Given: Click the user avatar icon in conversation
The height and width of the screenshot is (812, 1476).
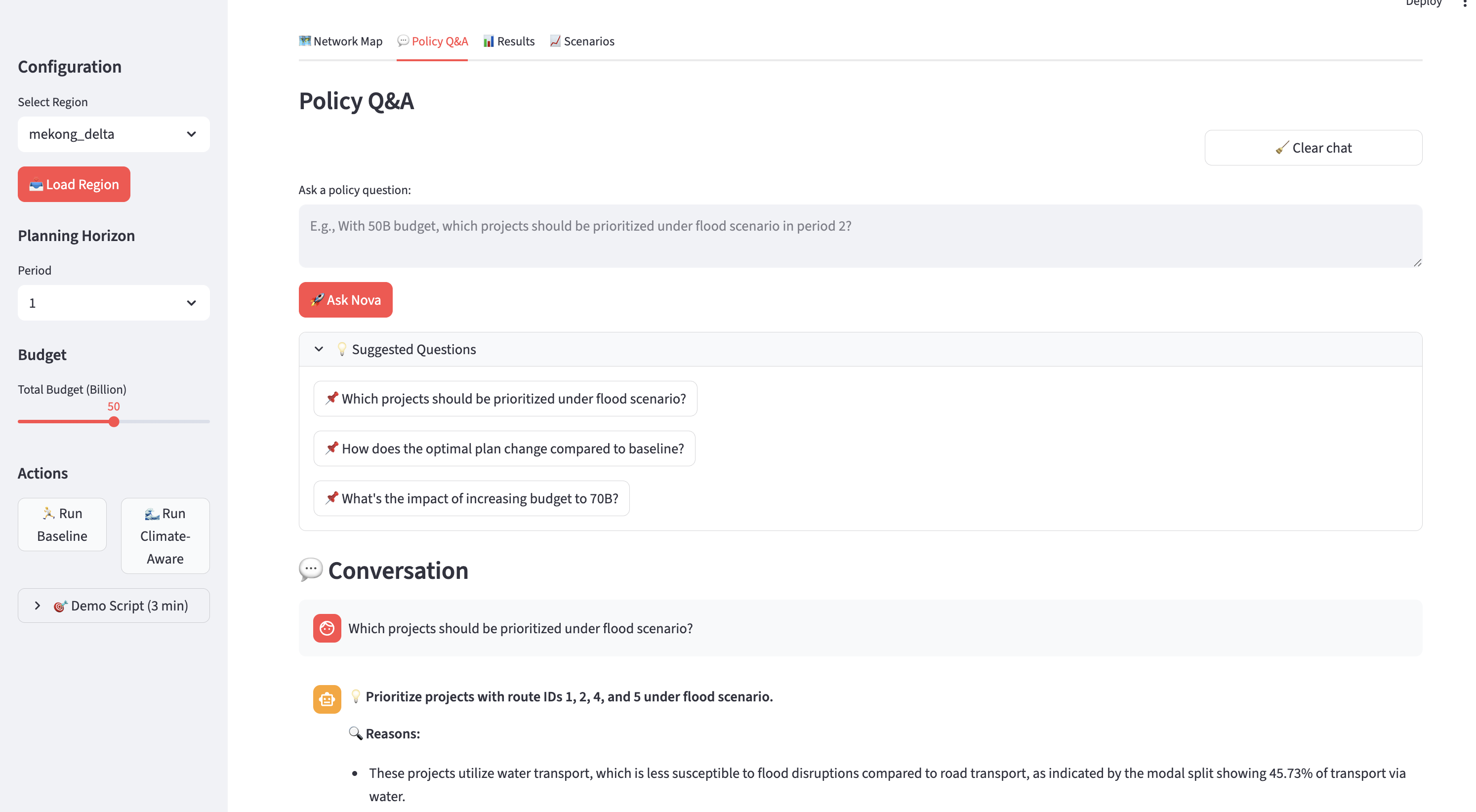Looking at the screenshot, I should [x=327, y=628].
